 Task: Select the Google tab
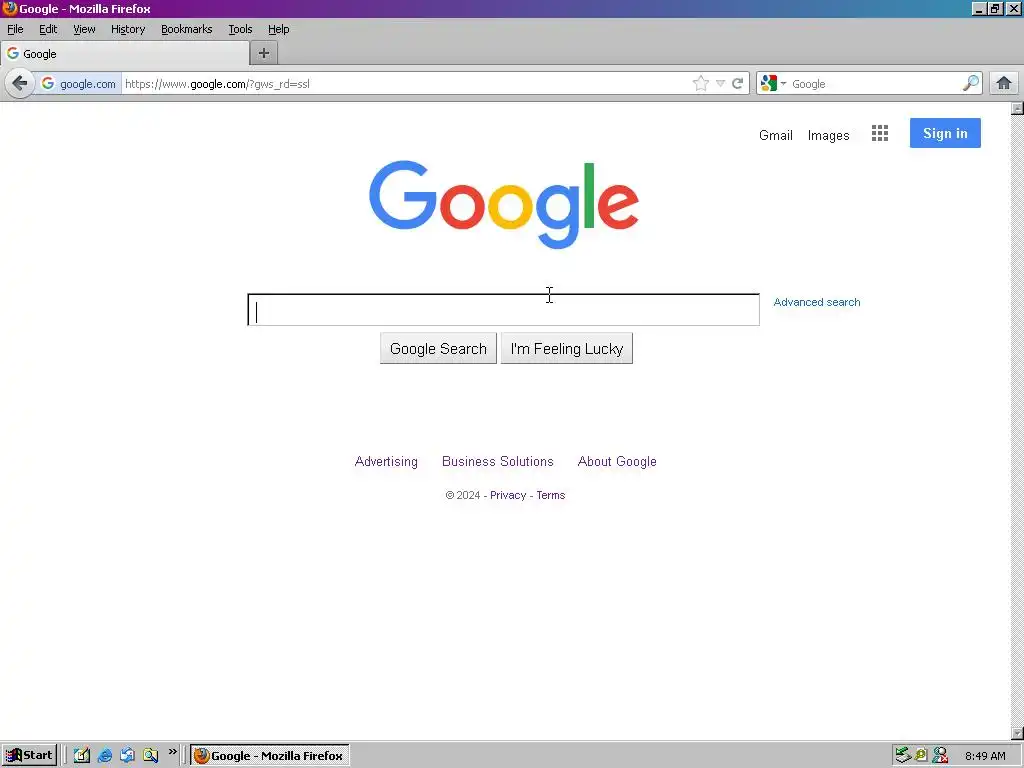[125, 54]
